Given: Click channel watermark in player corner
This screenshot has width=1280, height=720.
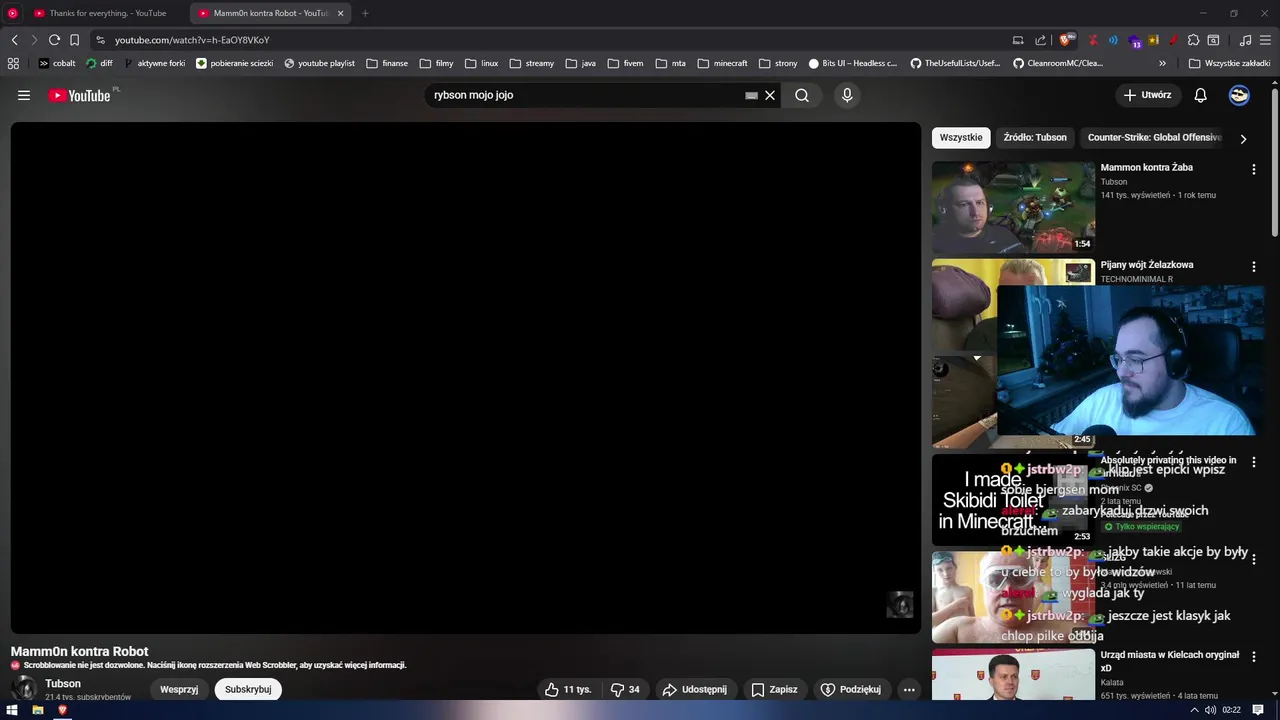Looking at the screenshot, I should (900, 605).
